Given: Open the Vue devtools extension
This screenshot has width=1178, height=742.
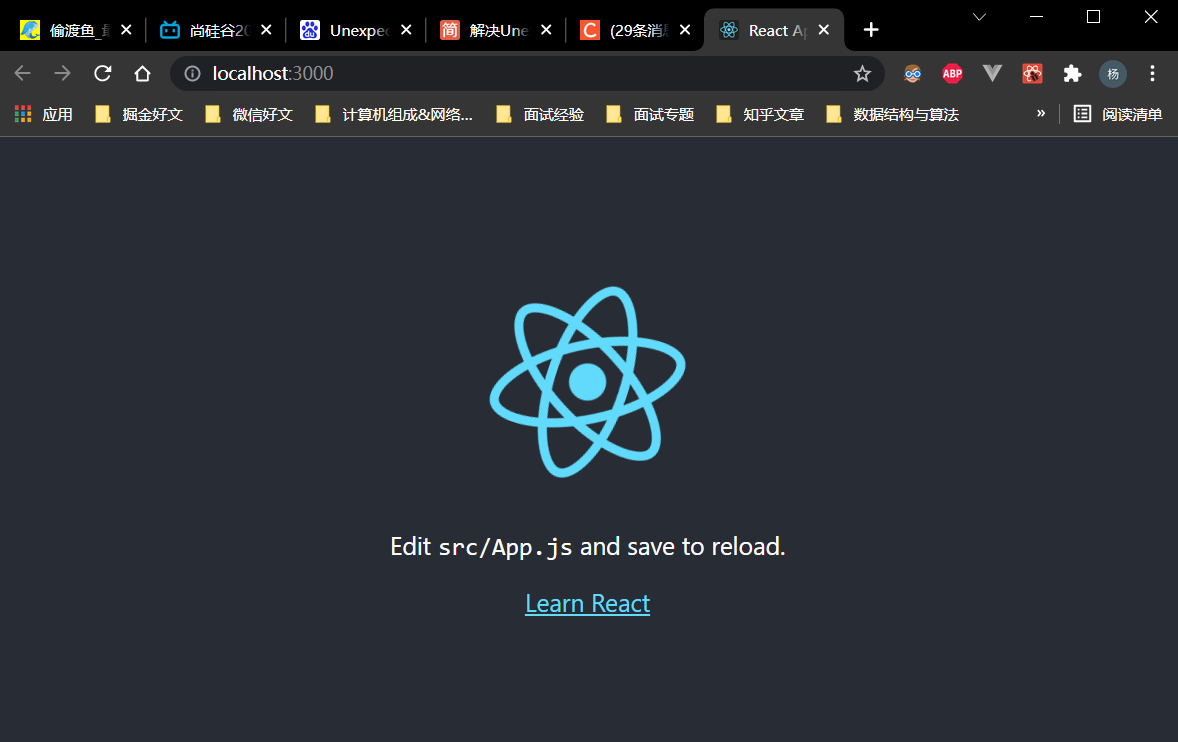Looking at the screenshot, I should coord(992,73).
